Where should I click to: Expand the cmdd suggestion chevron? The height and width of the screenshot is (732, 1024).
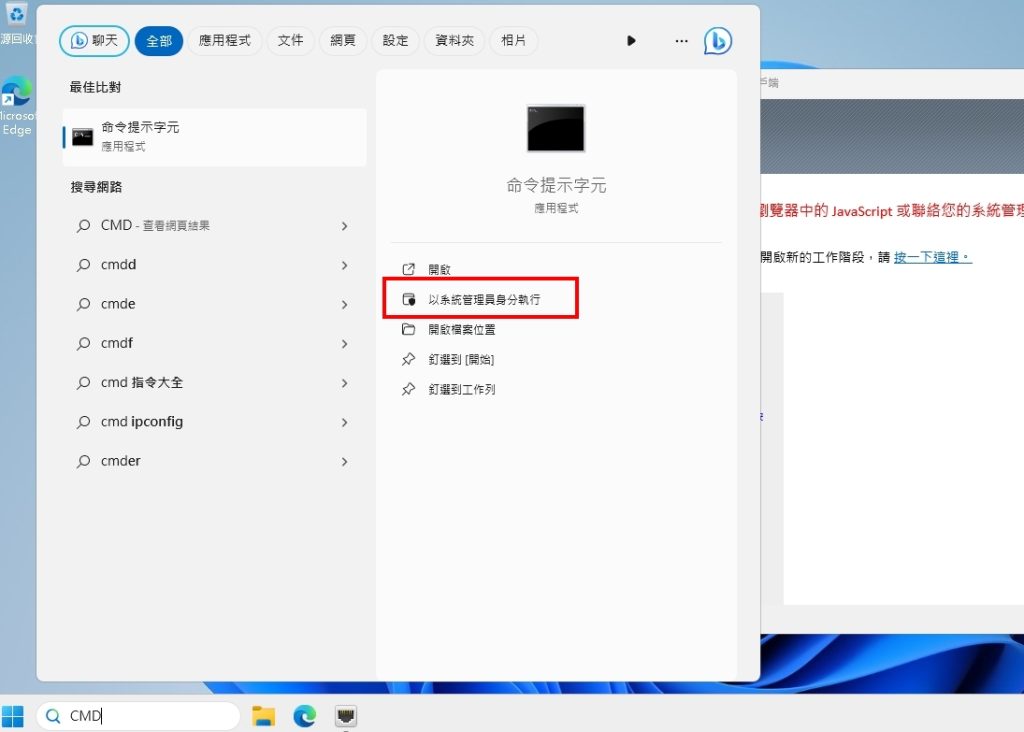[x=344, y=265]
